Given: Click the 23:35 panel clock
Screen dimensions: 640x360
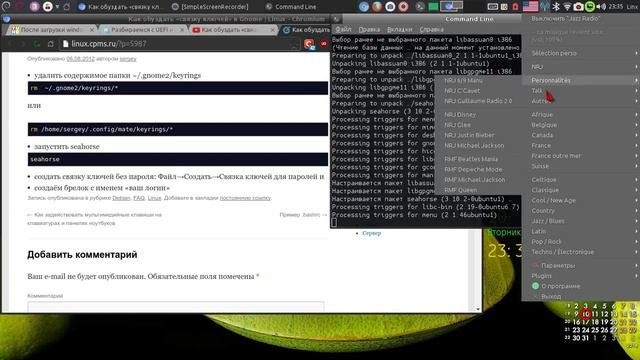Looking at the screenshot, I should point(616,7).
